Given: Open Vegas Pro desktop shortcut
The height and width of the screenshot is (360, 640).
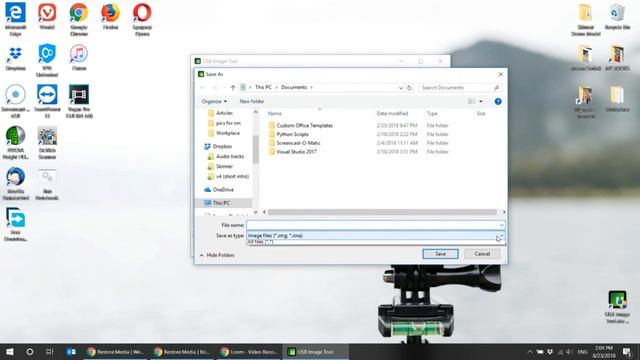Looking at the screenshot, I should point(79,101).
